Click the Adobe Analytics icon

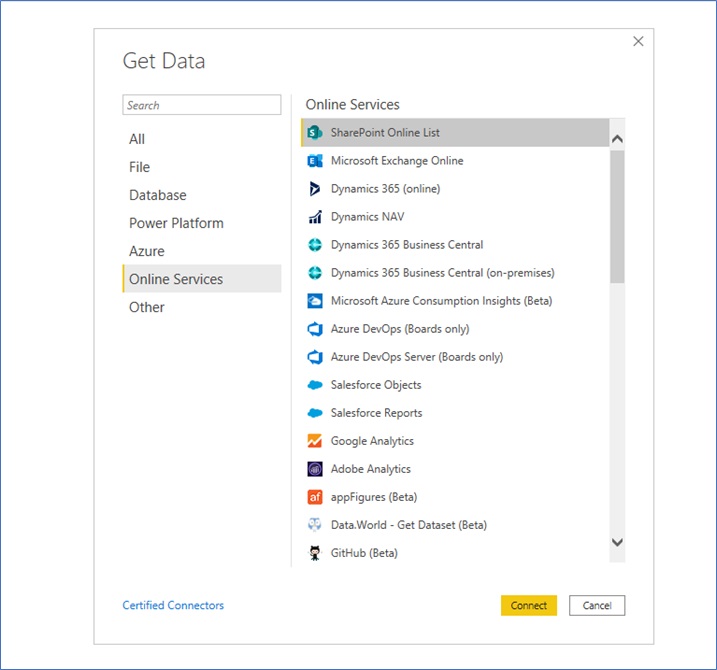tap(315, 469)
